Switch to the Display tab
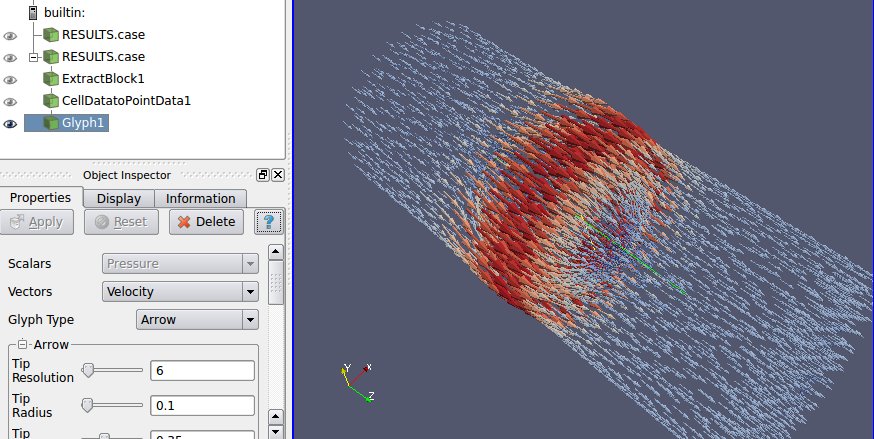Viewport: 874px width, 439px height. point(118,198)
